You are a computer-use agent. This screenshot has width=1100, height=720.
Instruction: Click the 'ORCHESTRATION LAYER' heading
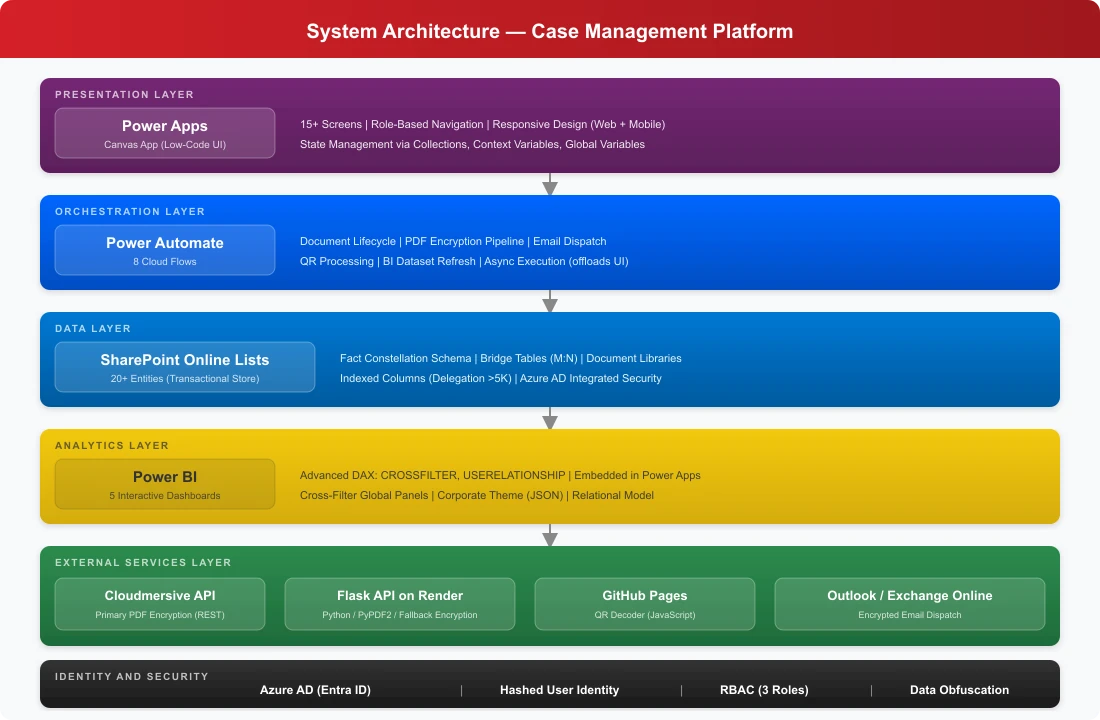point(130,212)
